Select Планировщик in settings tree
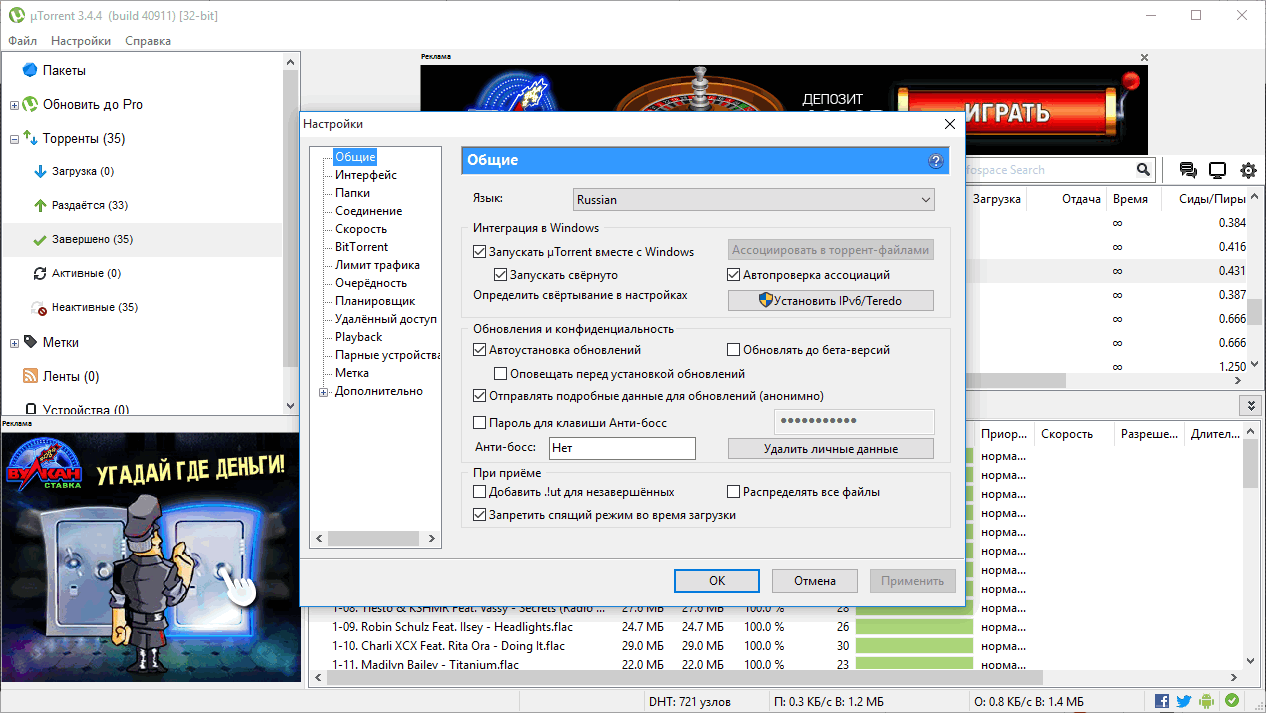Screen dimensions: 1266x713 (375, 301)
